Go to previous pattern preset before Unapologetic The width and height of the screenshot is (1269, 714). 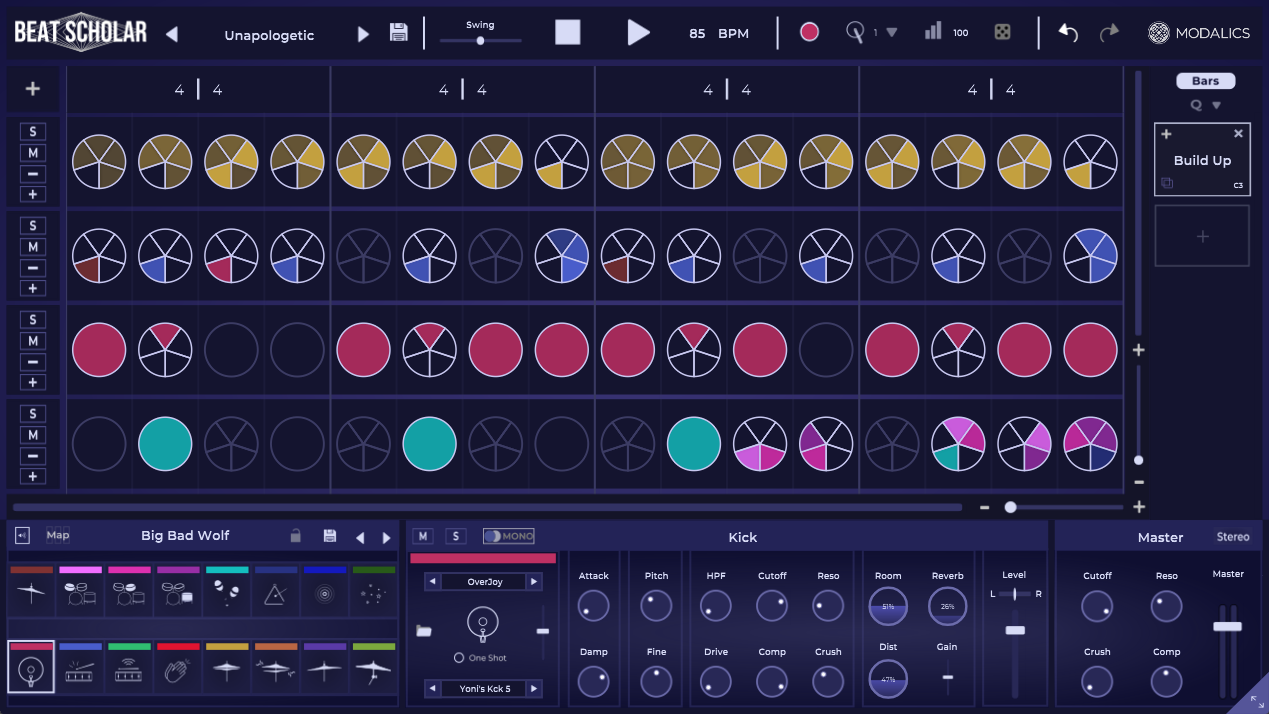click(x=171, y=34)
